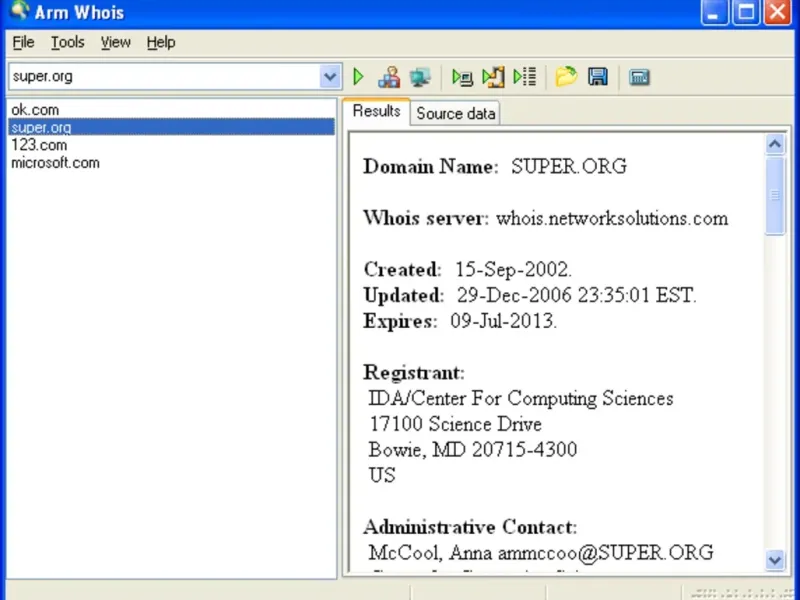Click the Bowie, MD 20715-4300 line
800x600 pixels.
(x=472, y=449)
